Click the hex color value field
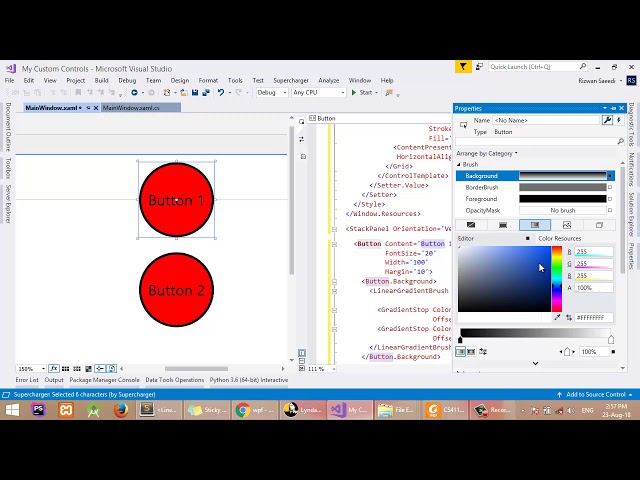 pos(594,317)
